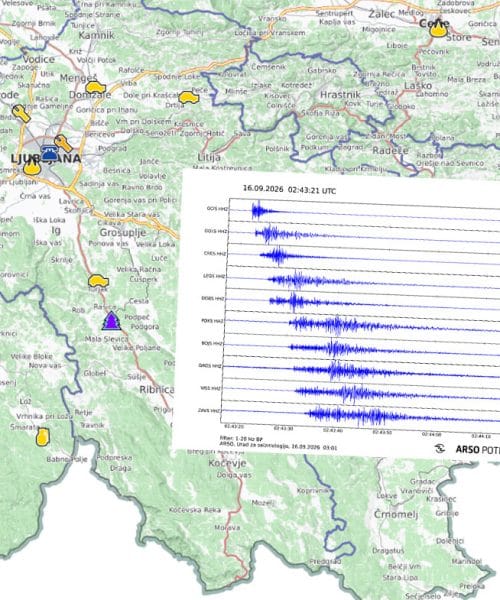Click the Kočevje town label
Viewport: 500px width, 600px height.
click(x=227, y=463)
